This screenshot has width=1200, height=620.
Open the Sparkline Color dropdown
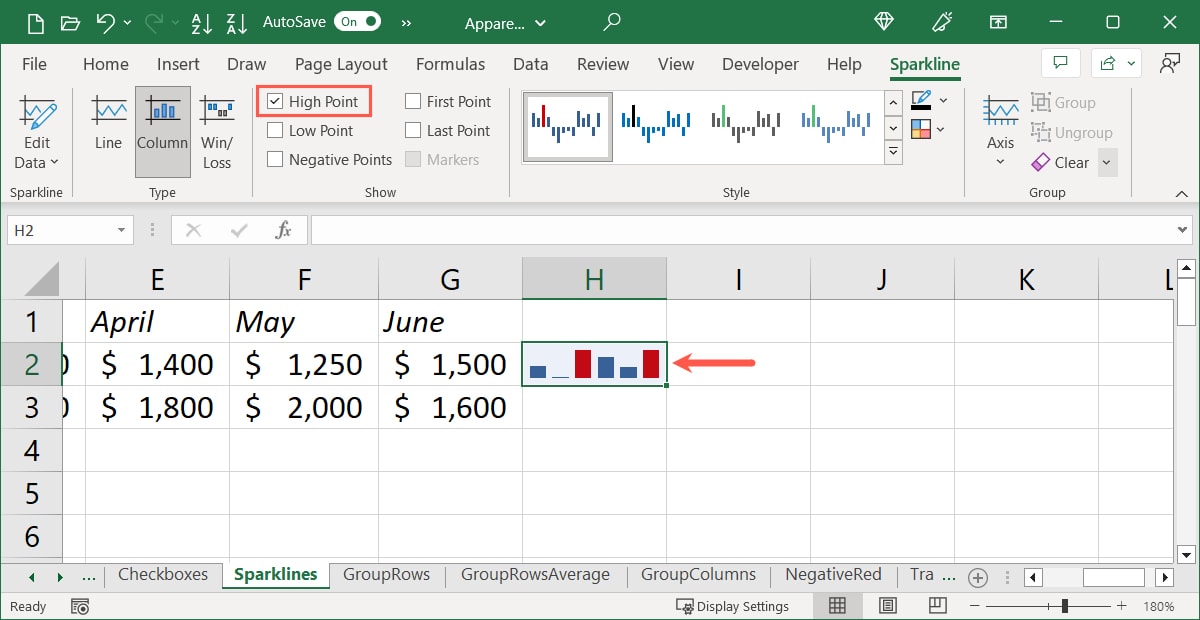[943, 101]
